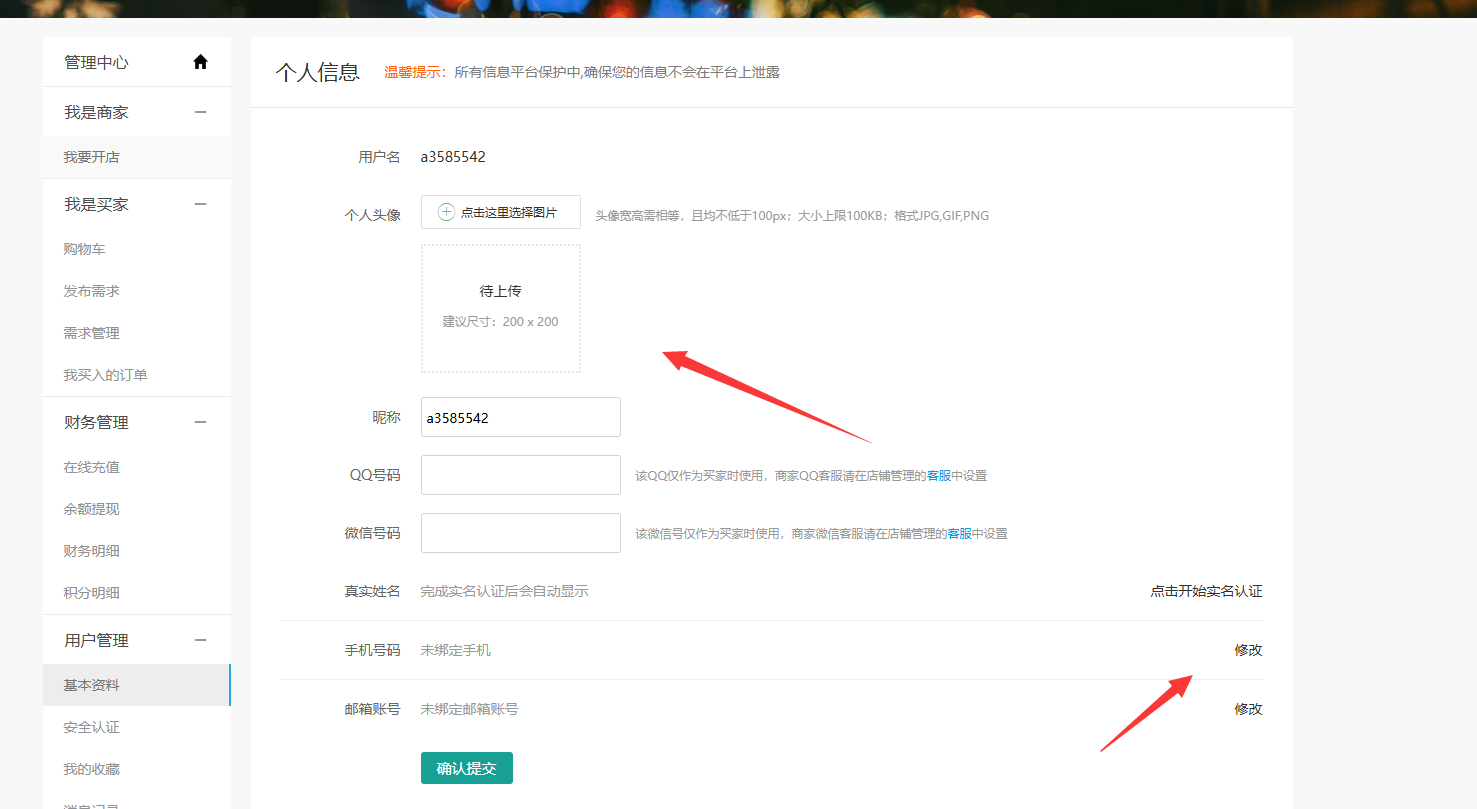
Task: Click 点击开始实名认证 link
Action: [1206, 591]
